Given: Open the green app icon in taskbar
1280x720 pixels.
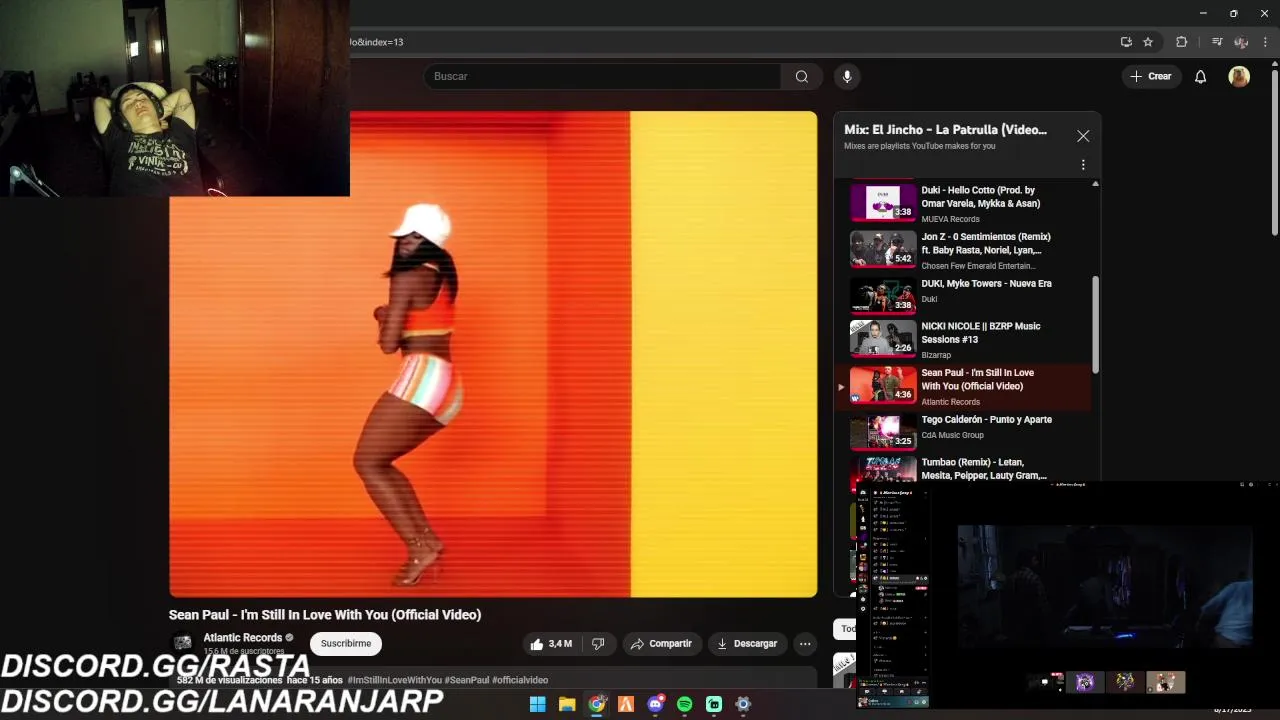Looking at the screenshot, I should point(714,704).
